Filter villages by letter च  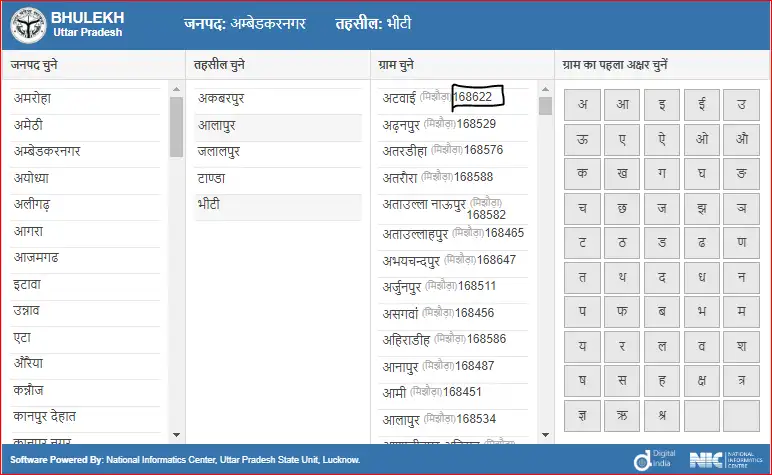point(582,208)
